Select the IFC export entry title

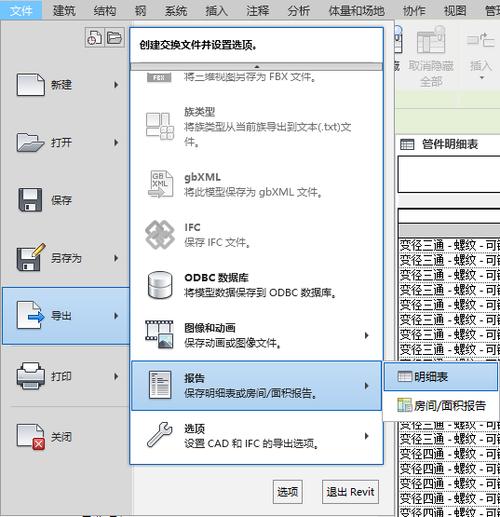(192, 227)
